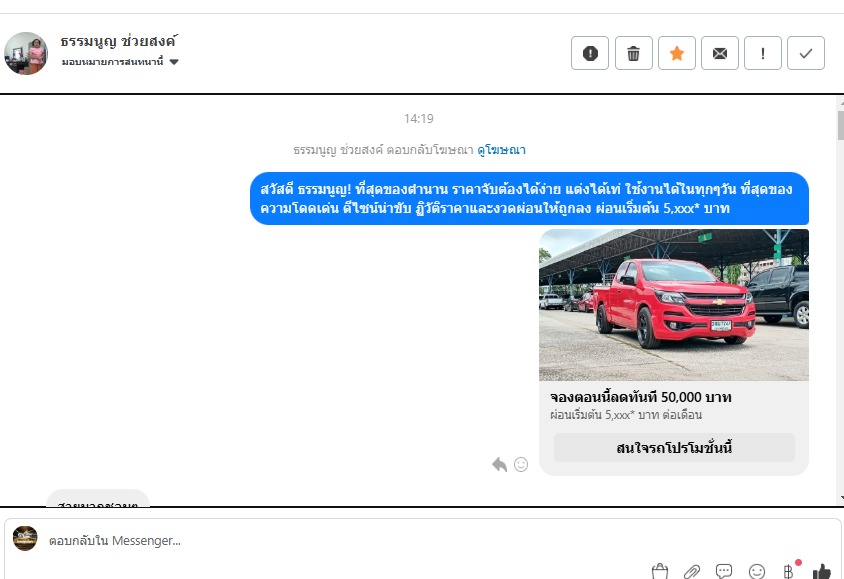Follow the ดูโฆษณา link
Viewport: 844px width, 579px height.
501,150
